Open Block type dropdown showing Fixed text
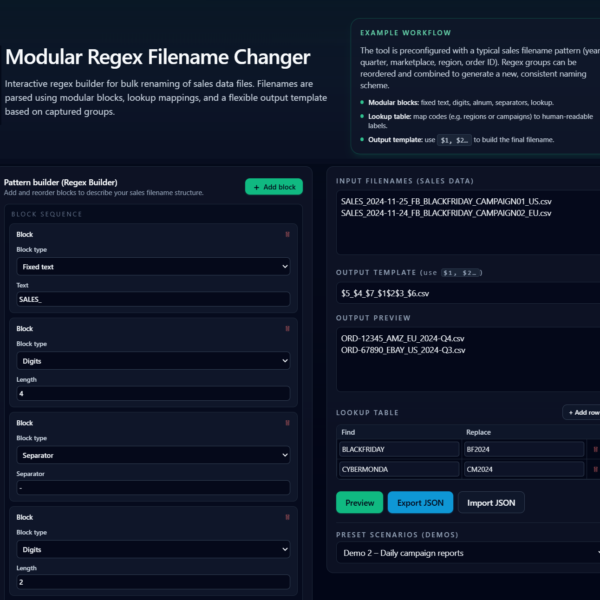This screenshot has width=600, height=600. 154,267
